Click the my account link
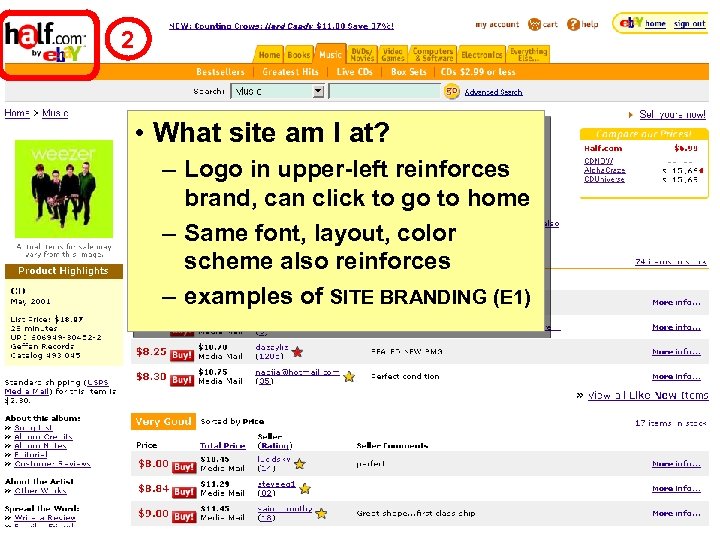 pos(497,24)
